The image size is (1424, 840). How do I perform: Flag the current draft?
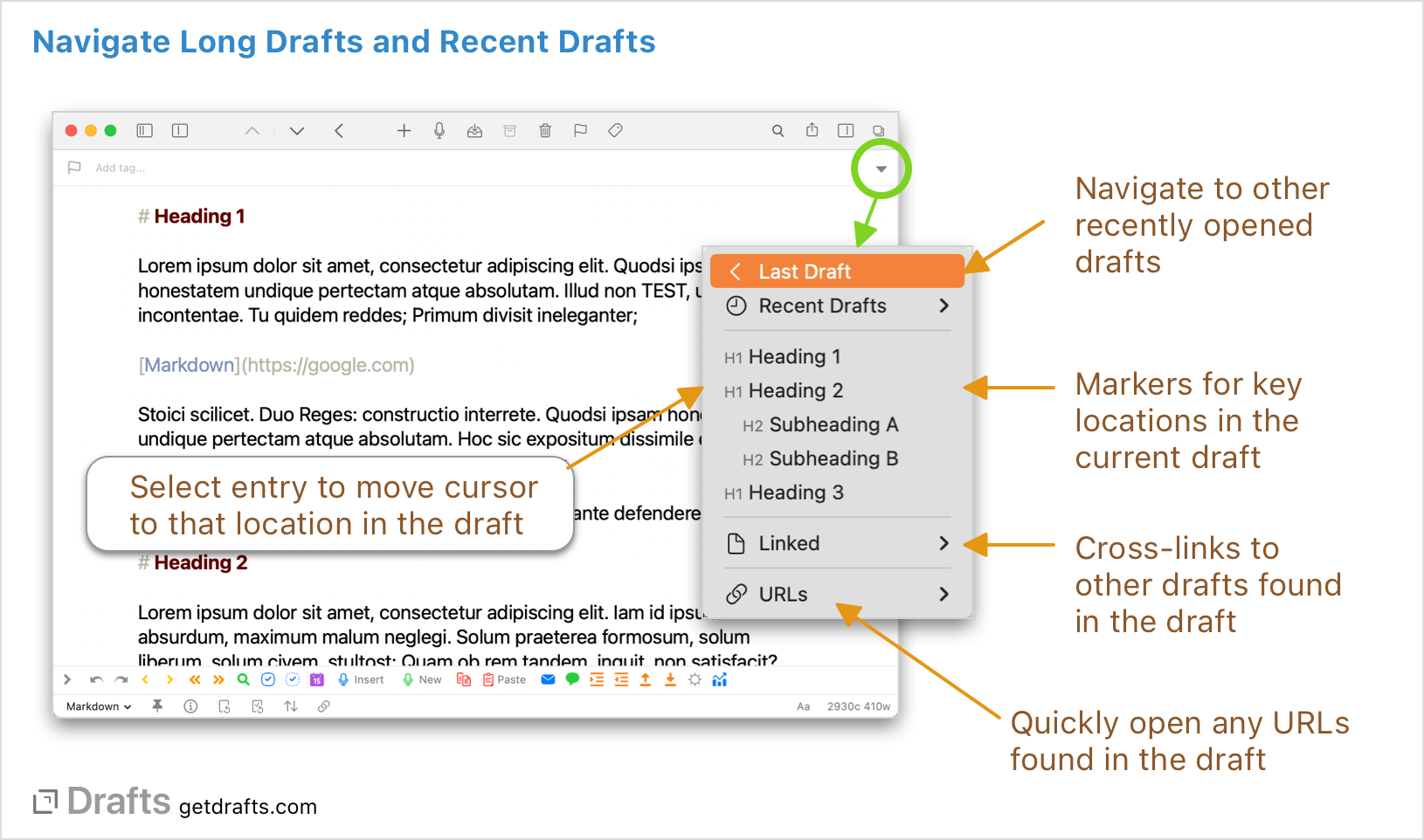click(580, 130)
